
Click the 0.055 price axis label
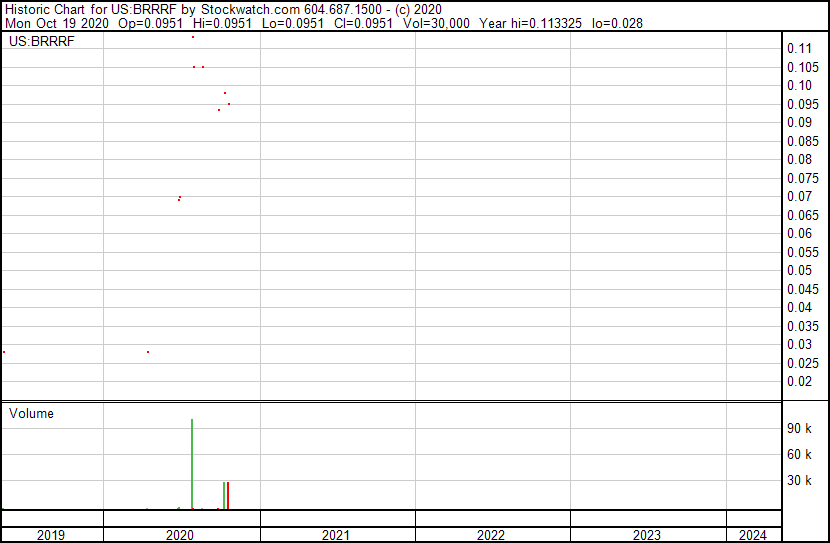(x=803, y=252)
